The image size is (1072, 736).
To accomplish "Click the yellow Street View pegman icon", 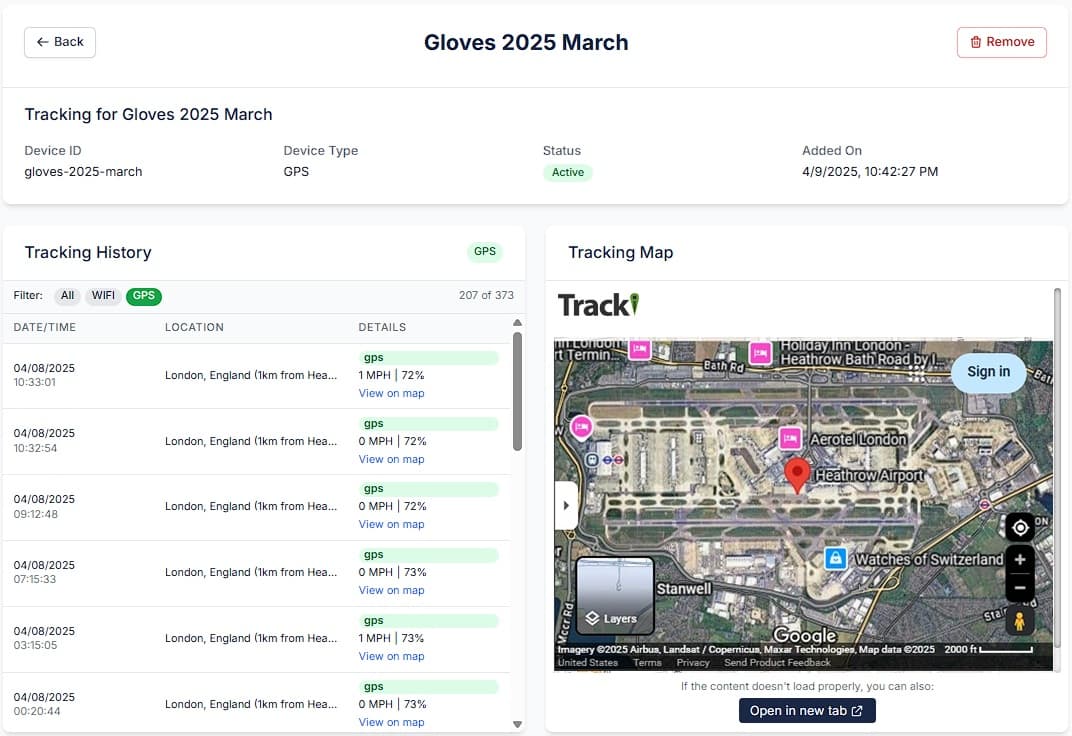I will coord(1019,621).
